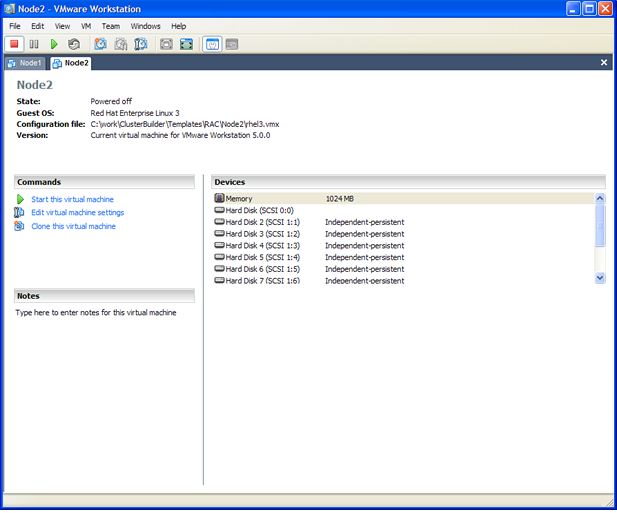Select Hard Disk 5 (SCSI 1:4) label
Image resolution: width=617 pixels, height=513 pixels.
coord(262,257)
